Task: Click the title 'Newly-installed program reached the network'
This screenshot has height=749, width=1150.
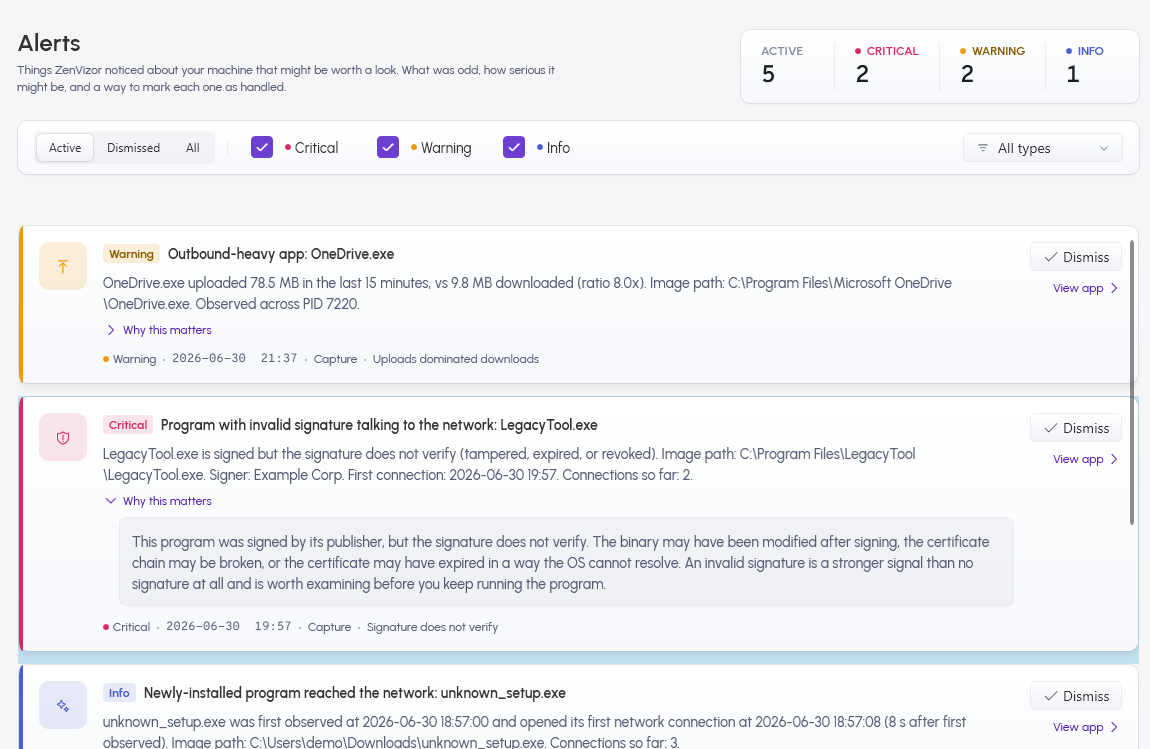Action: point(355,693)
